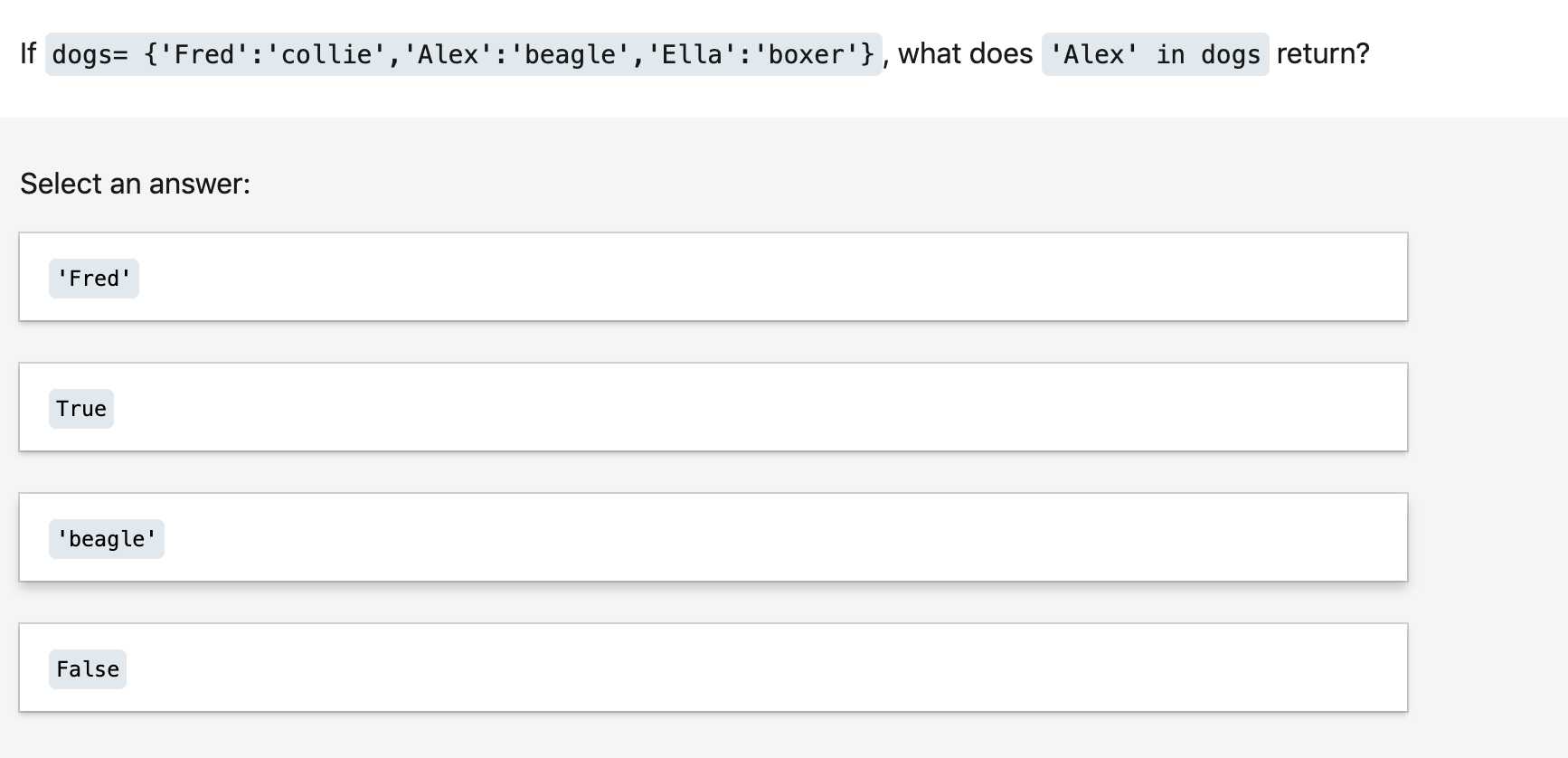The image size is (1568, 758).
Task: Click 'collie' in the dictionary definition
Action: click(326, 54)
